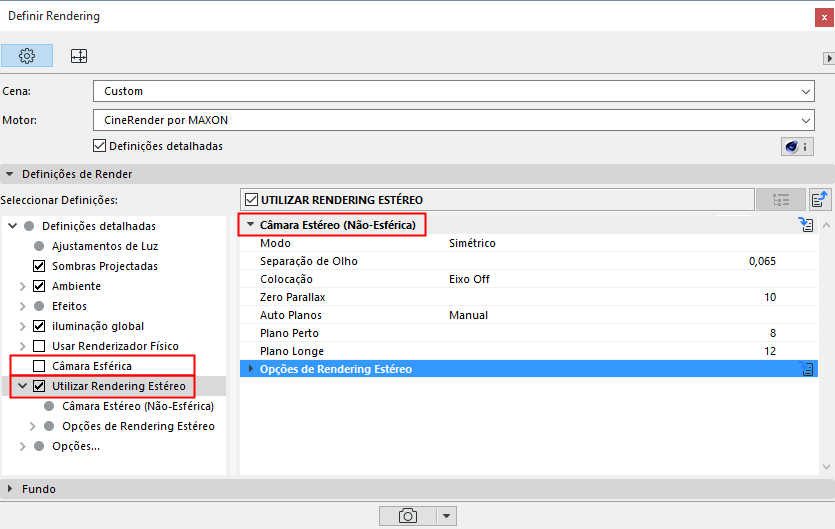The height and width of the screenshot is (529, 835).
Task: Select Opções... in the settings tree
Action: [x=76, y=446]
